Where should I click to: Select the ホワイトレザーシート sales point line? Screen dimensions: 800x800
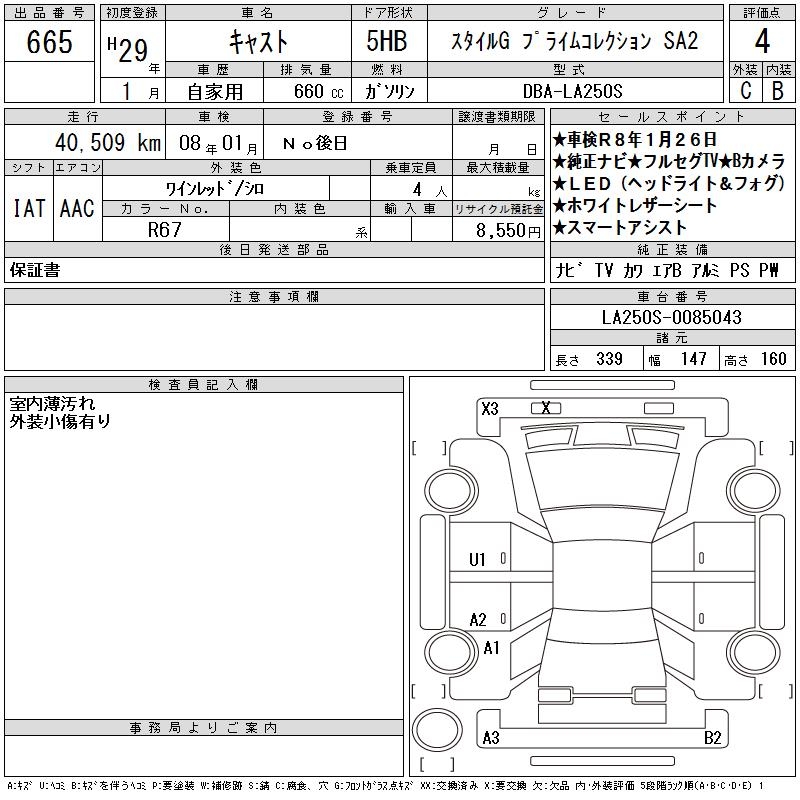642,206
